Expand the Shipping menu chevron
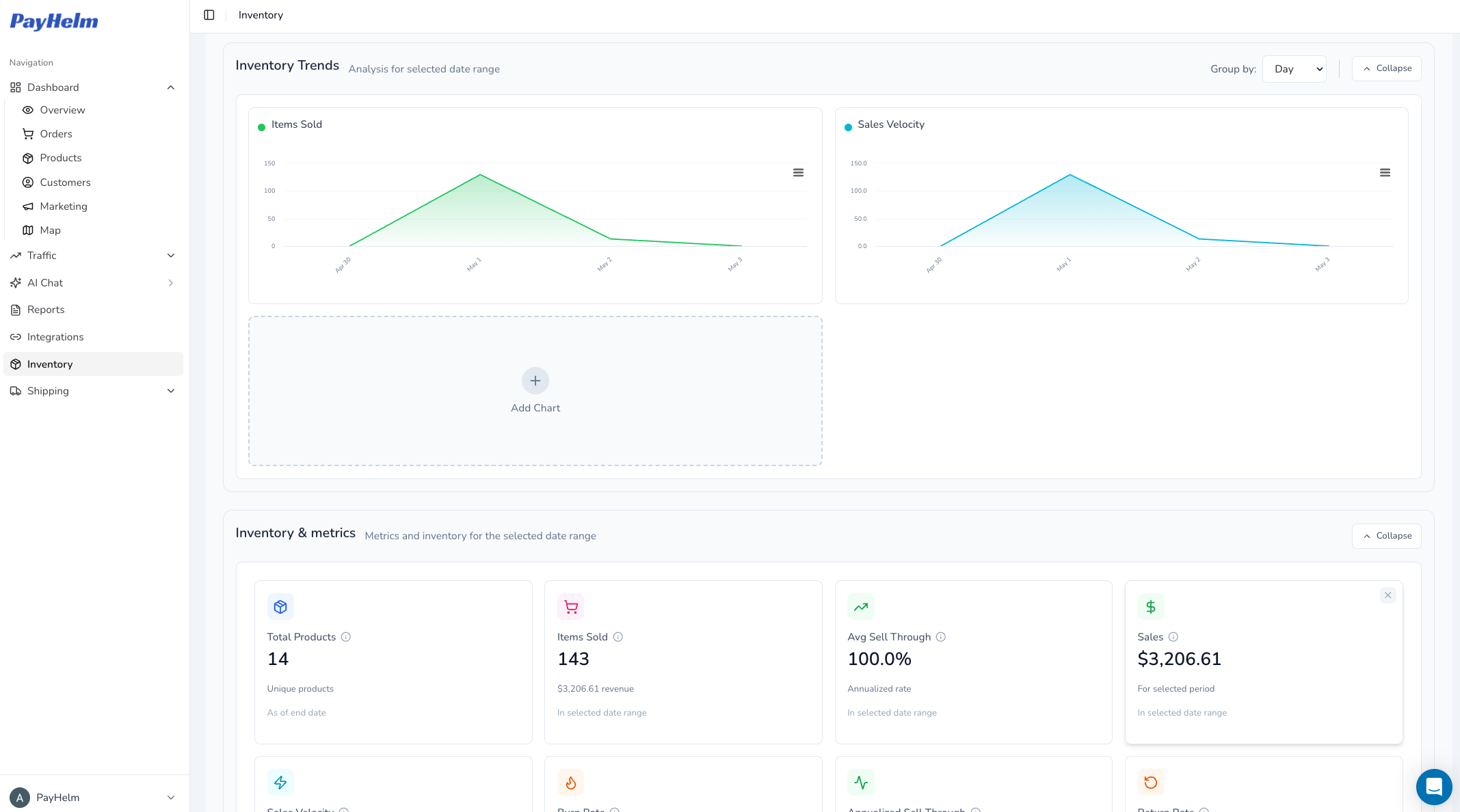The width and height of the screenshot is (1460, 812). tap(171, 391)
